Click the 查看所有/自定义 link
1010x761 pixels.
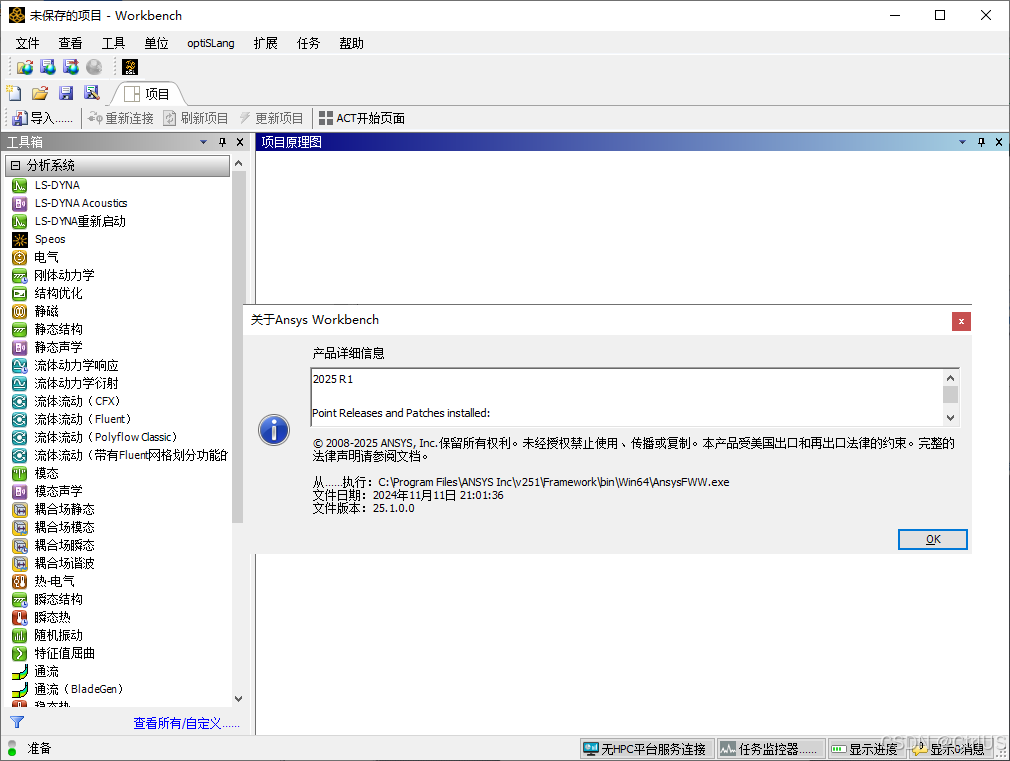pos(186,724)
